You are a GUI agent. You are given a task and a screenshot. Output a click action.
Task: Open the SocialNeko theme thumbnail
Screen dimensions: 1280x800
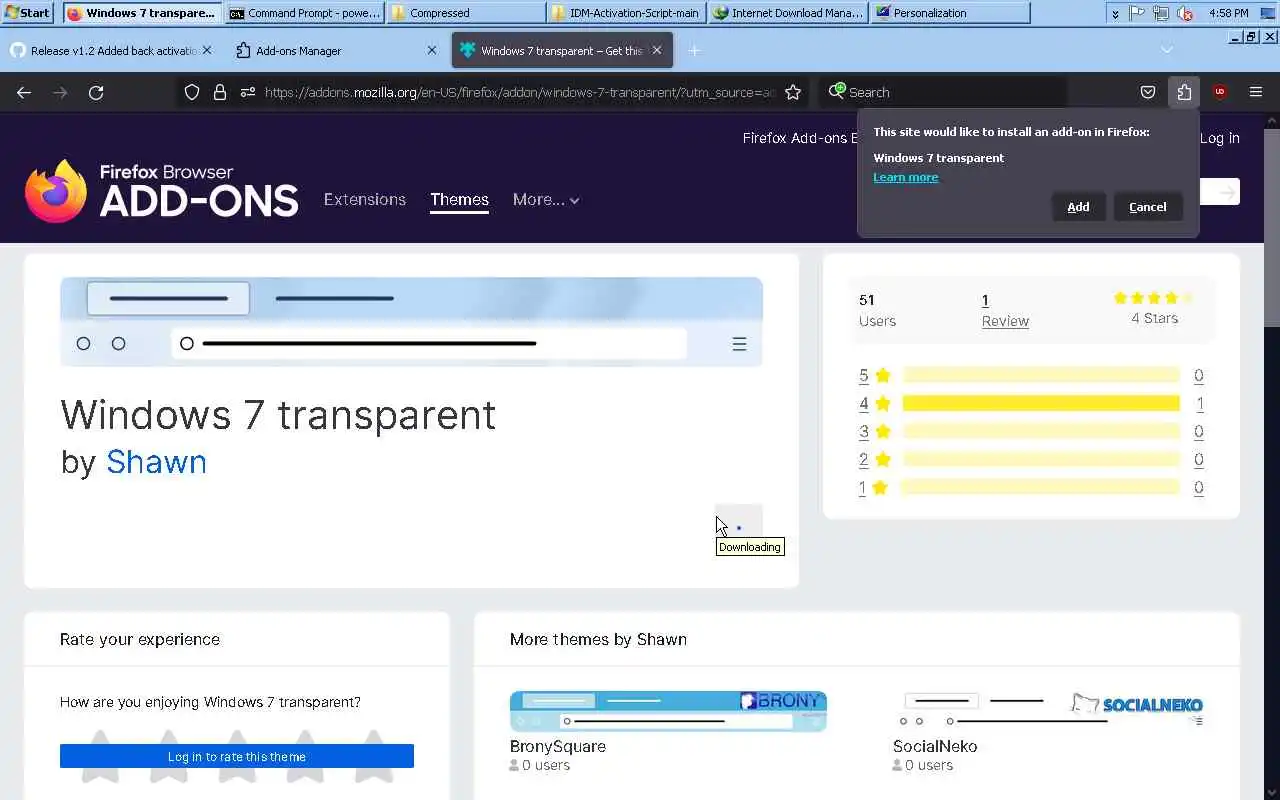[1051, 711]
